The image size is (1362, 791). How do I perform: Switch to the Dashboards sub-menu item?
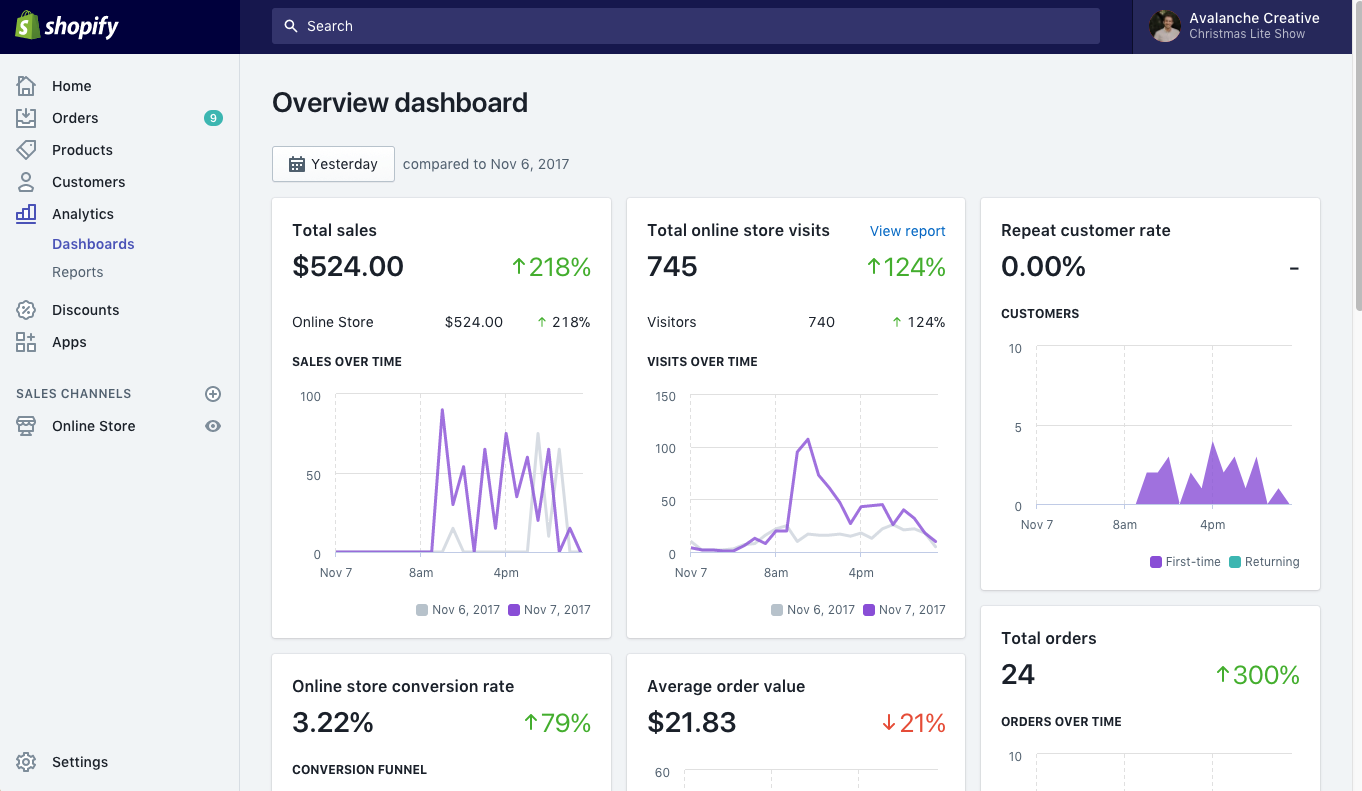[93, 244]
